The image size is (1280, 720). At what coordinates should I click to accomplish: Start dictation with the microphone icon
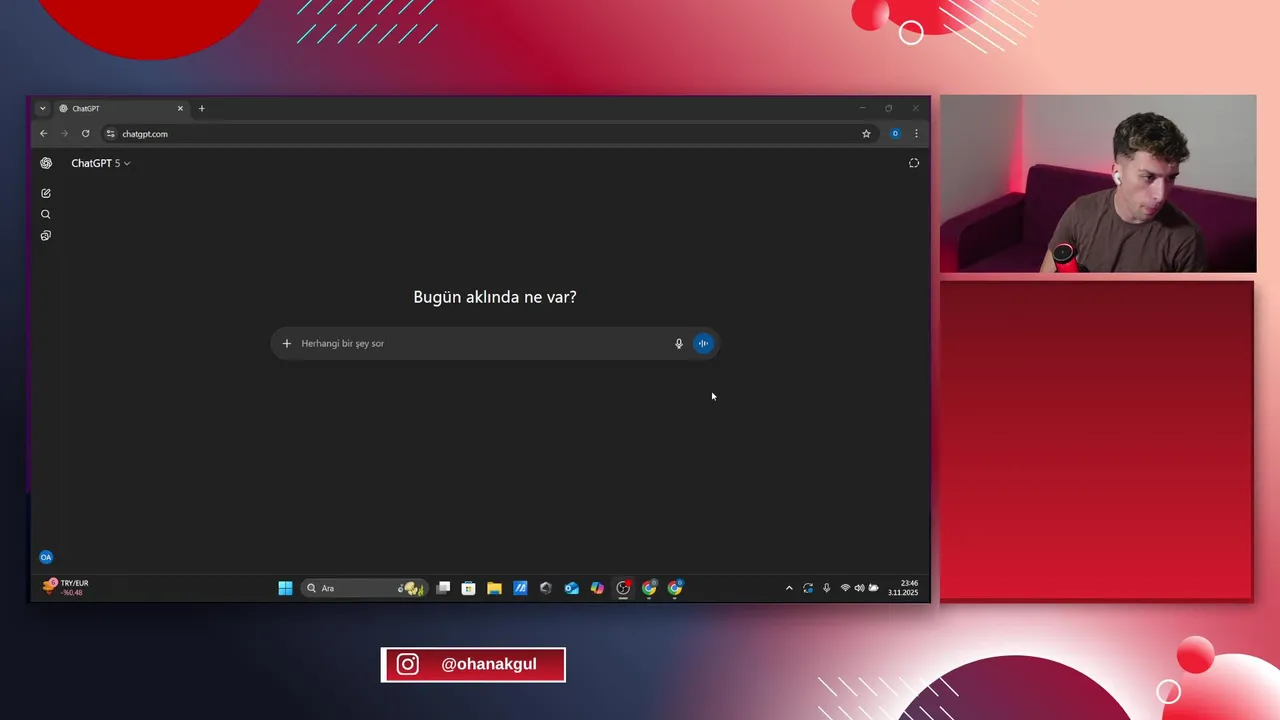(679, 343)
